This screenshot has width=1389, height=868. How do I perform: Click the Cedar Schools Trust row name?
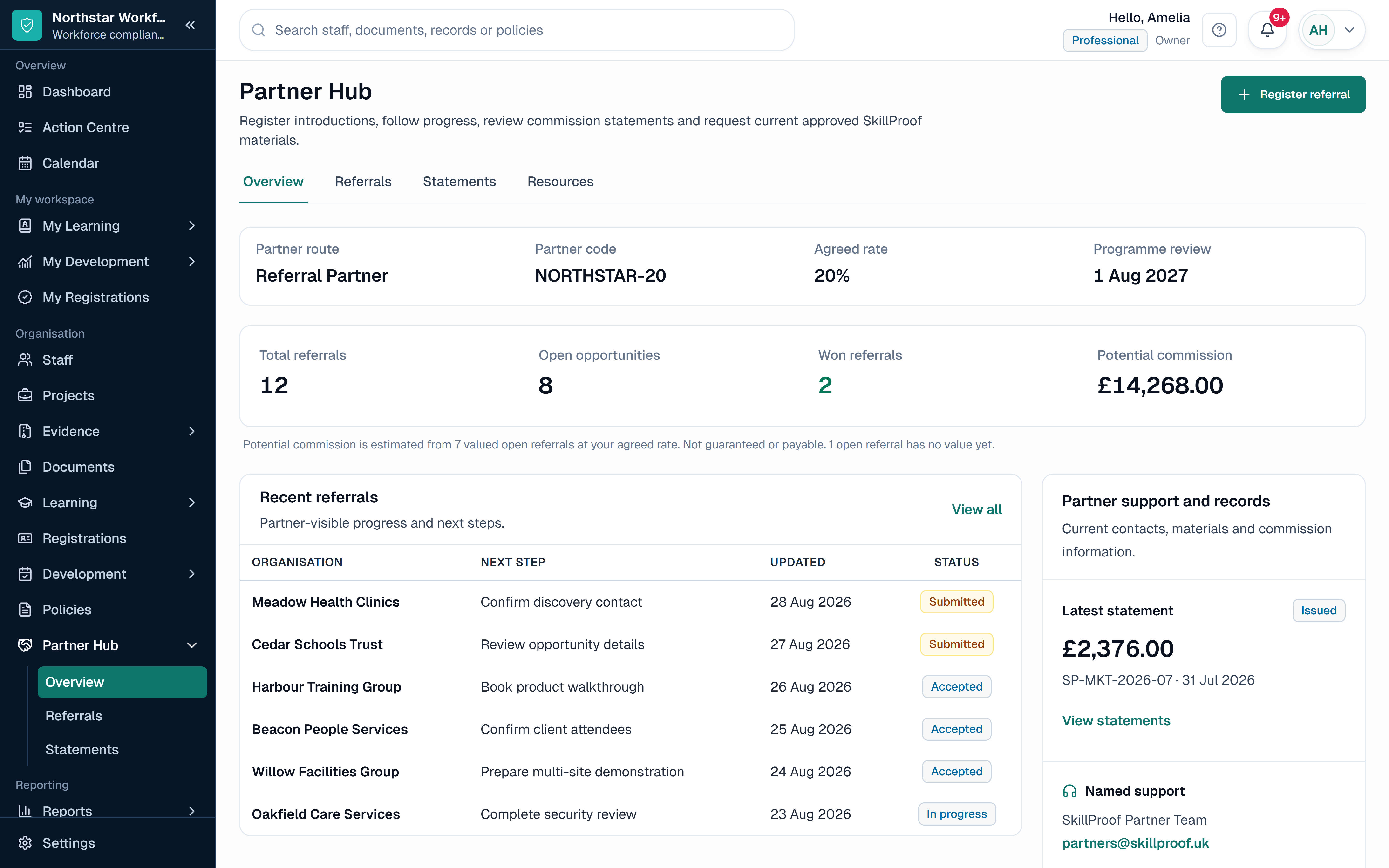coord(317,645)
